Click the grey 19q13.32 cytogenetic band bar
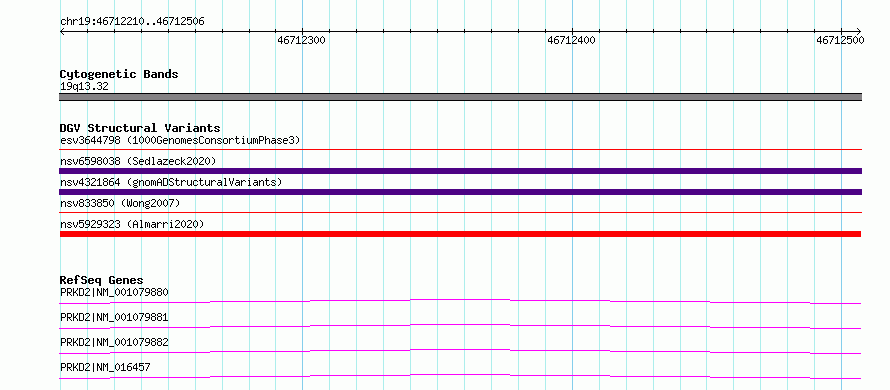This screenshot has height=390, width=890. (x=460, y=97)
